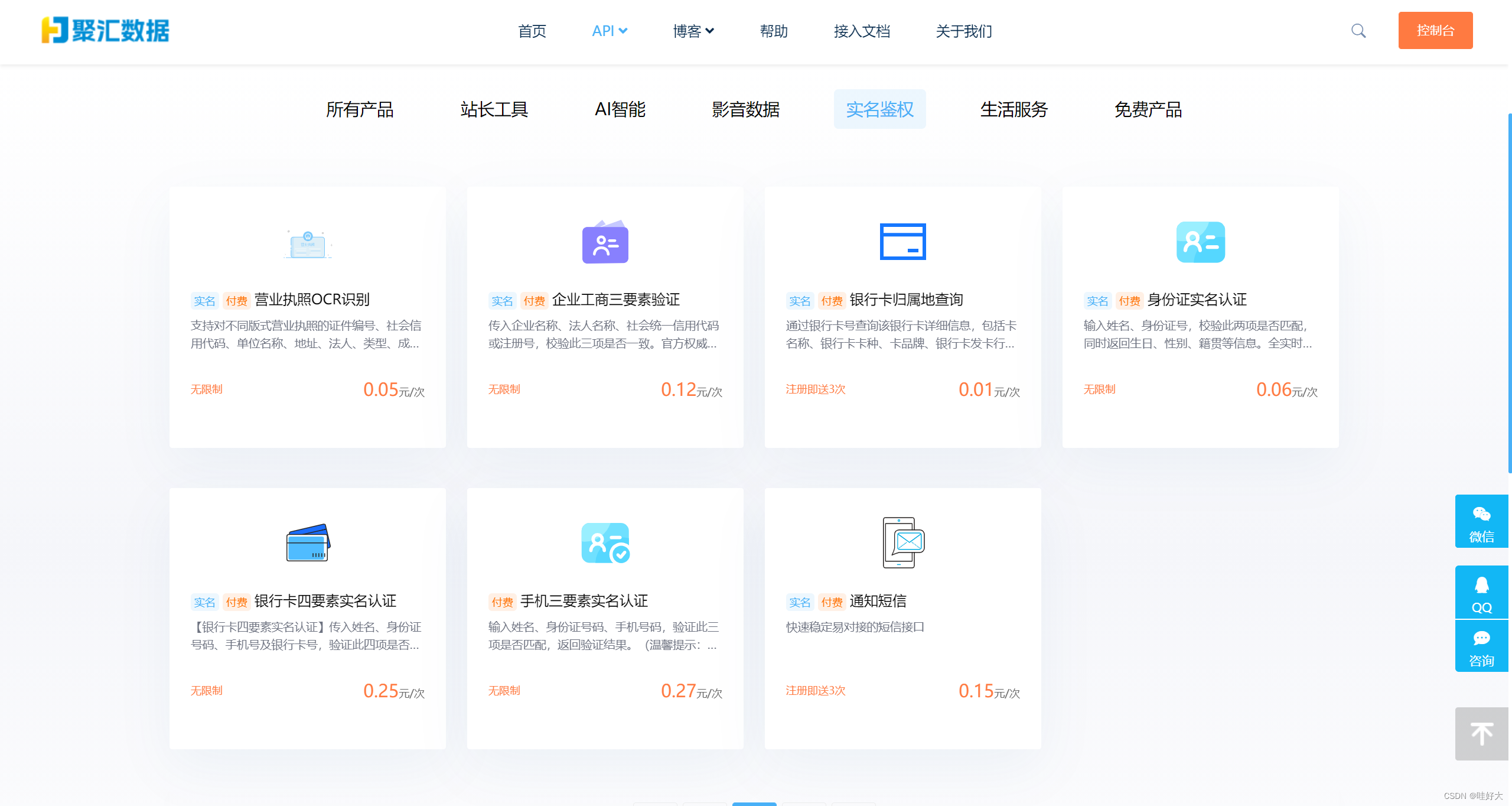
Task: Open the 接入文档 navigation link
Action: 862,31
